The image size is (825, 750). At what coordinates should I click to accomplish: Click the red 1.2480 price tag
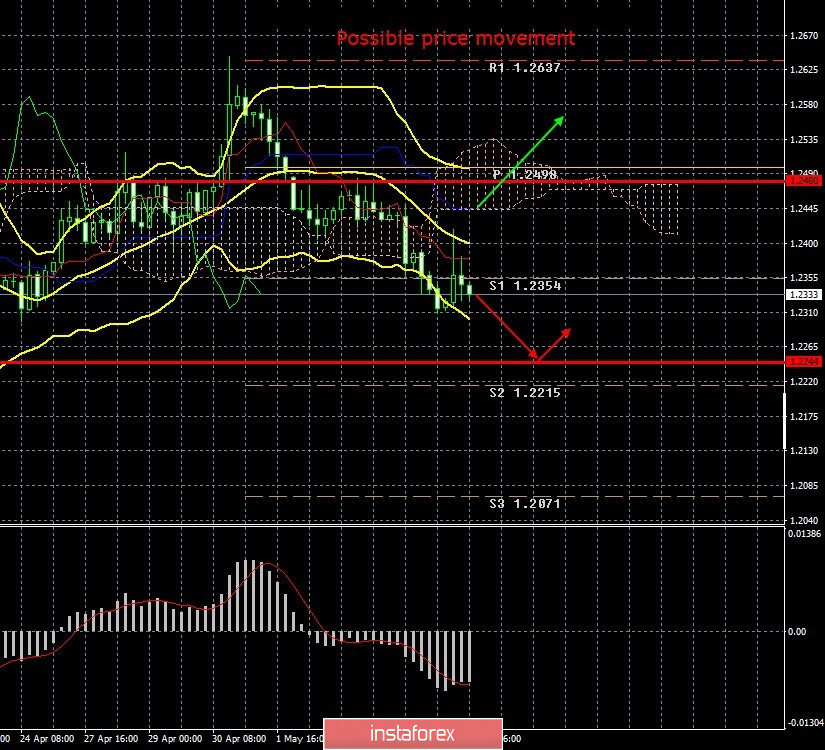pyautogui.click(x=803, y=181)
